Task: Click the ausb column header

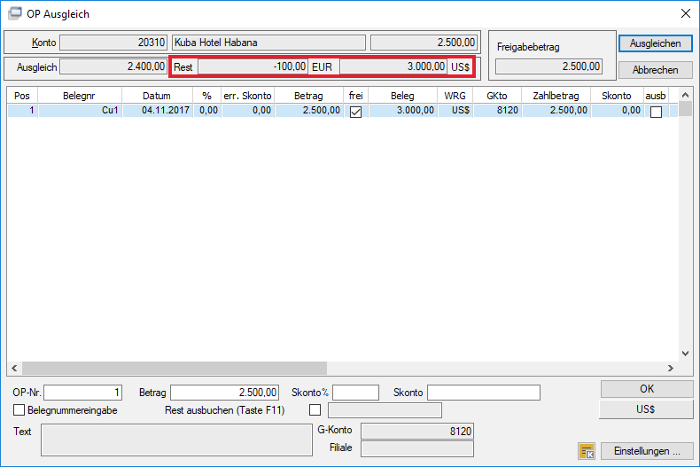Action: pyautogui.click(x=656, y=96)
